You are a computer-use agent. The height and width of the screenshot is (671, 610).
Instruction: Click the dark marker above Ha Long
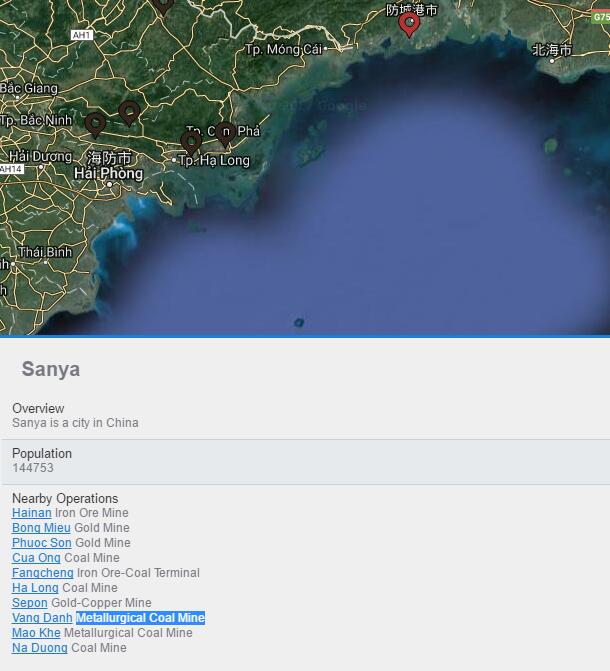tap(191, 141)
